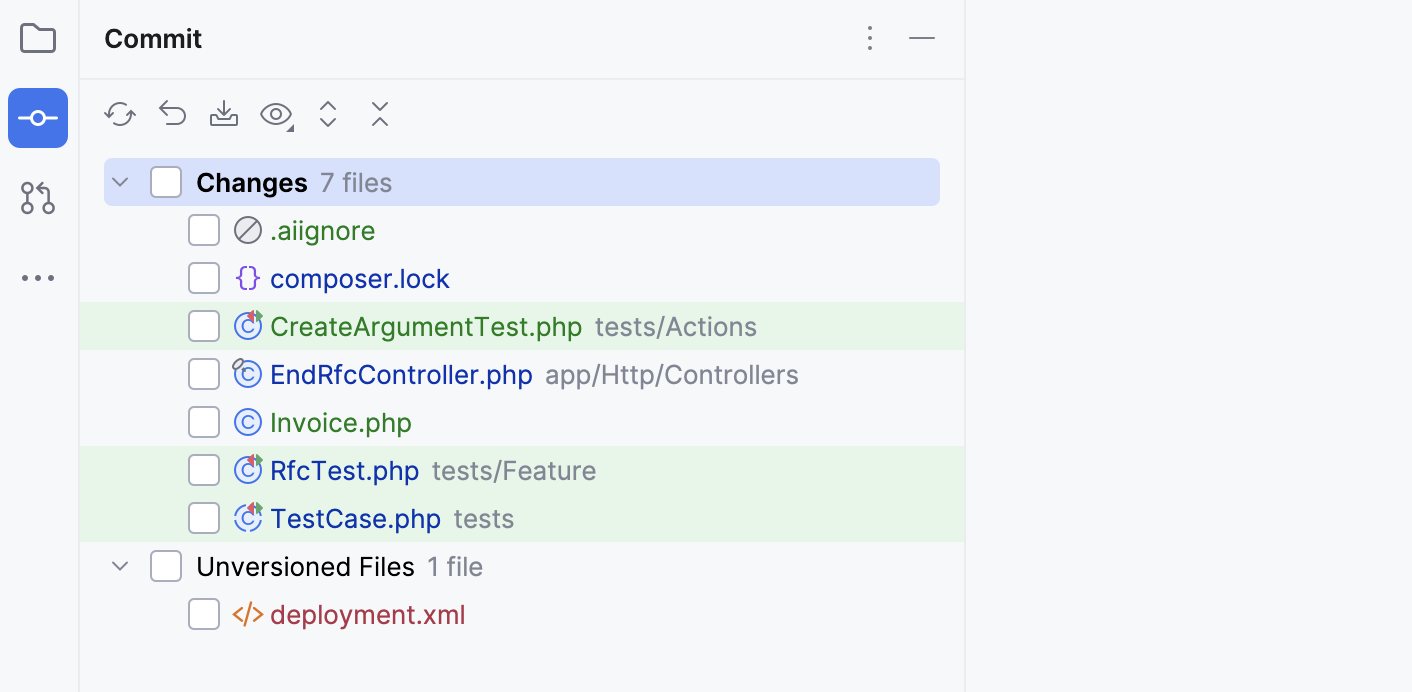Collapse the Changes tree node
Screen dimensions: 1412x692
coord(120,182)
